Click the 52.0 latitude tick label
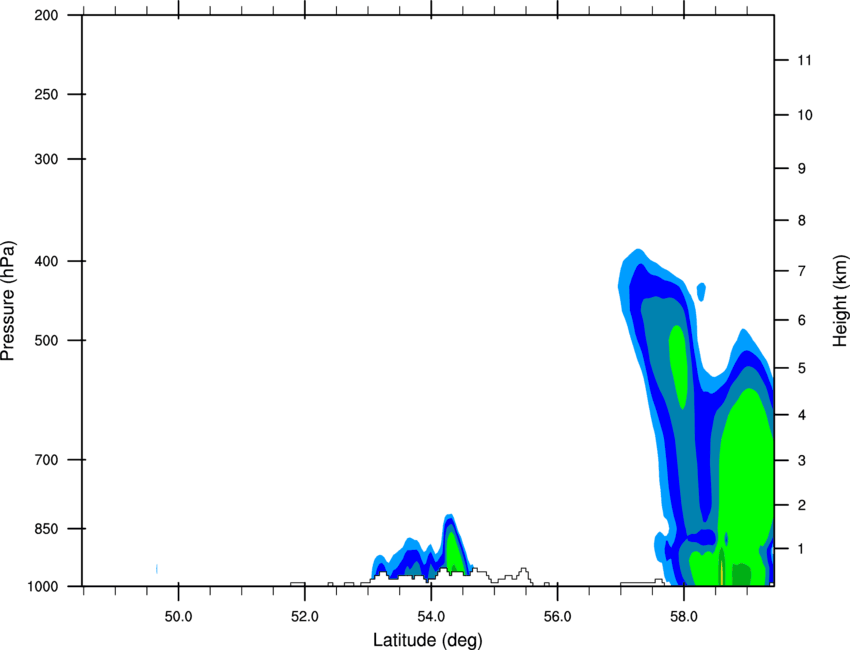 305,616
